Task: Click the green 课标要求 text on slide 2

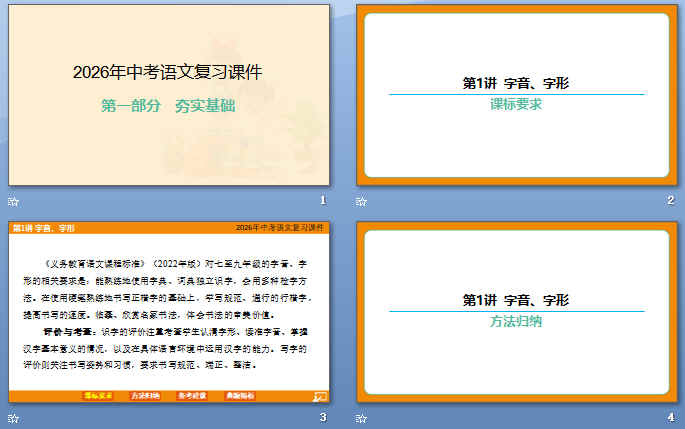Action: coord(516,104)
